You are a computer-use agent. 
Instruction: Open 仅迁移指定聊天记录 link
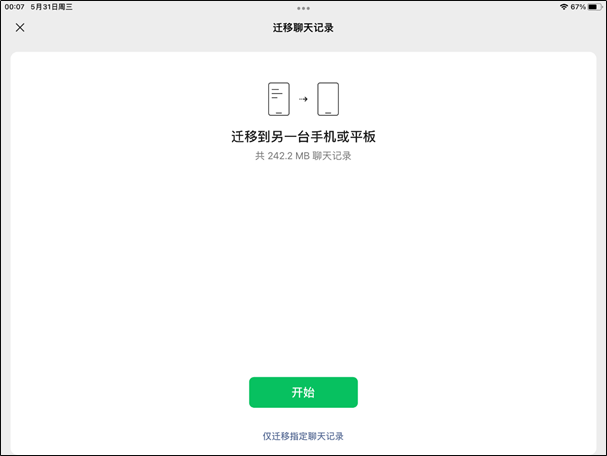pyautogui.click(x=303, y=436)
